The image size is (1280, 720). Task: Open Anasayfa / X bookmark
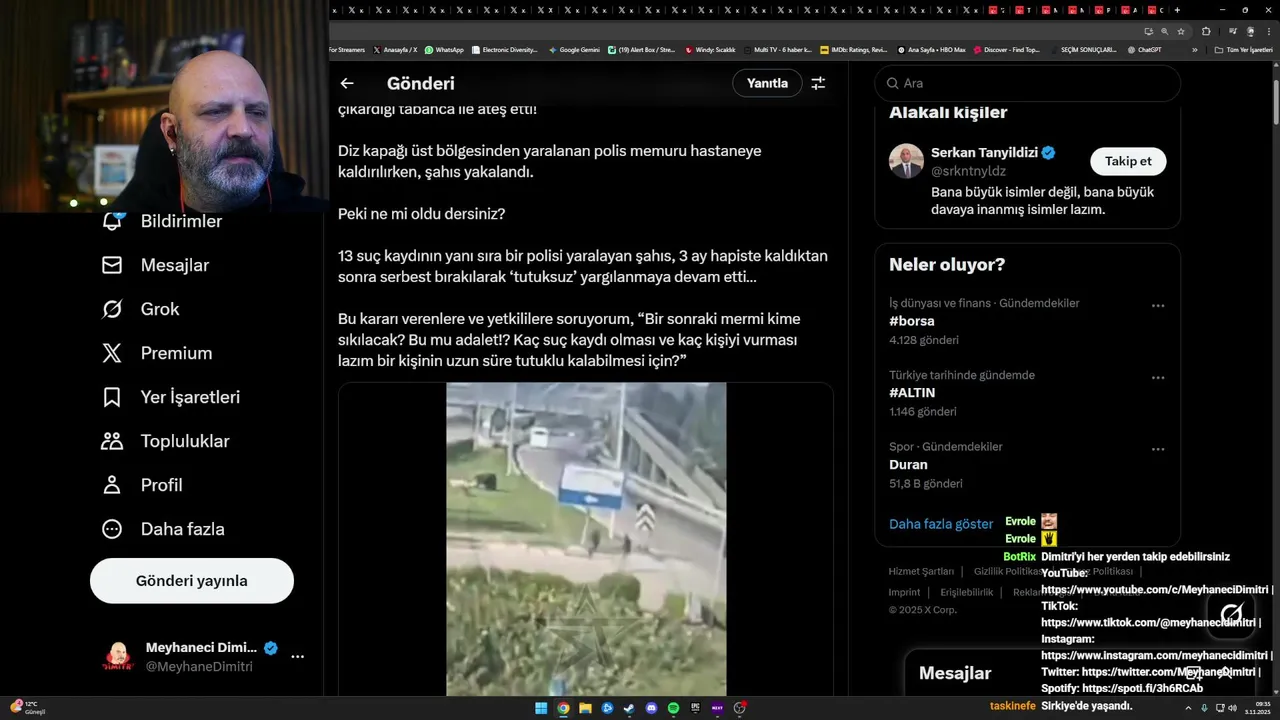coord(395,49)
